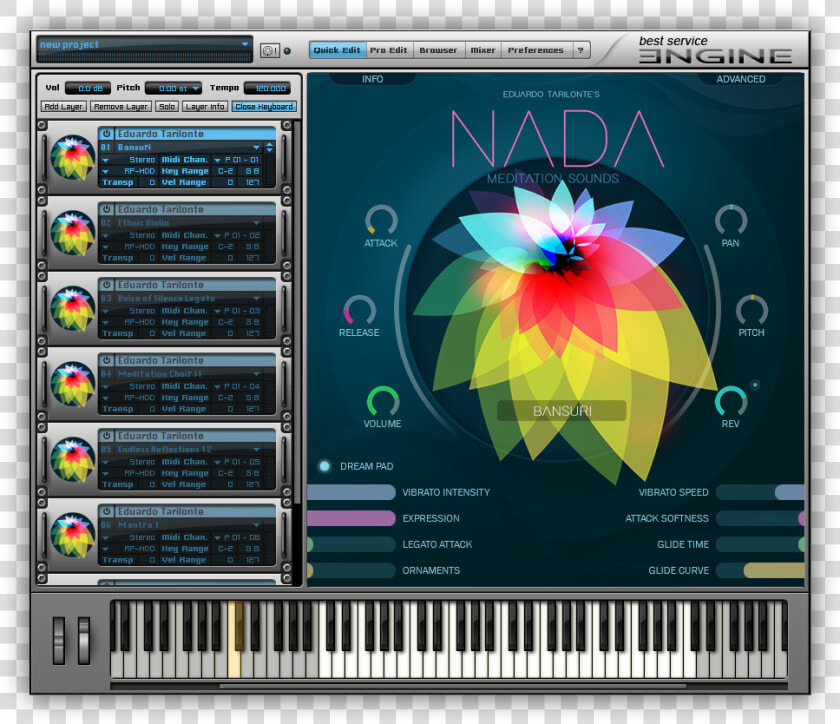The height and width of the screenshot is (724, 840).
Task: Open the ? help tab
Action: (x=580, y=50)
